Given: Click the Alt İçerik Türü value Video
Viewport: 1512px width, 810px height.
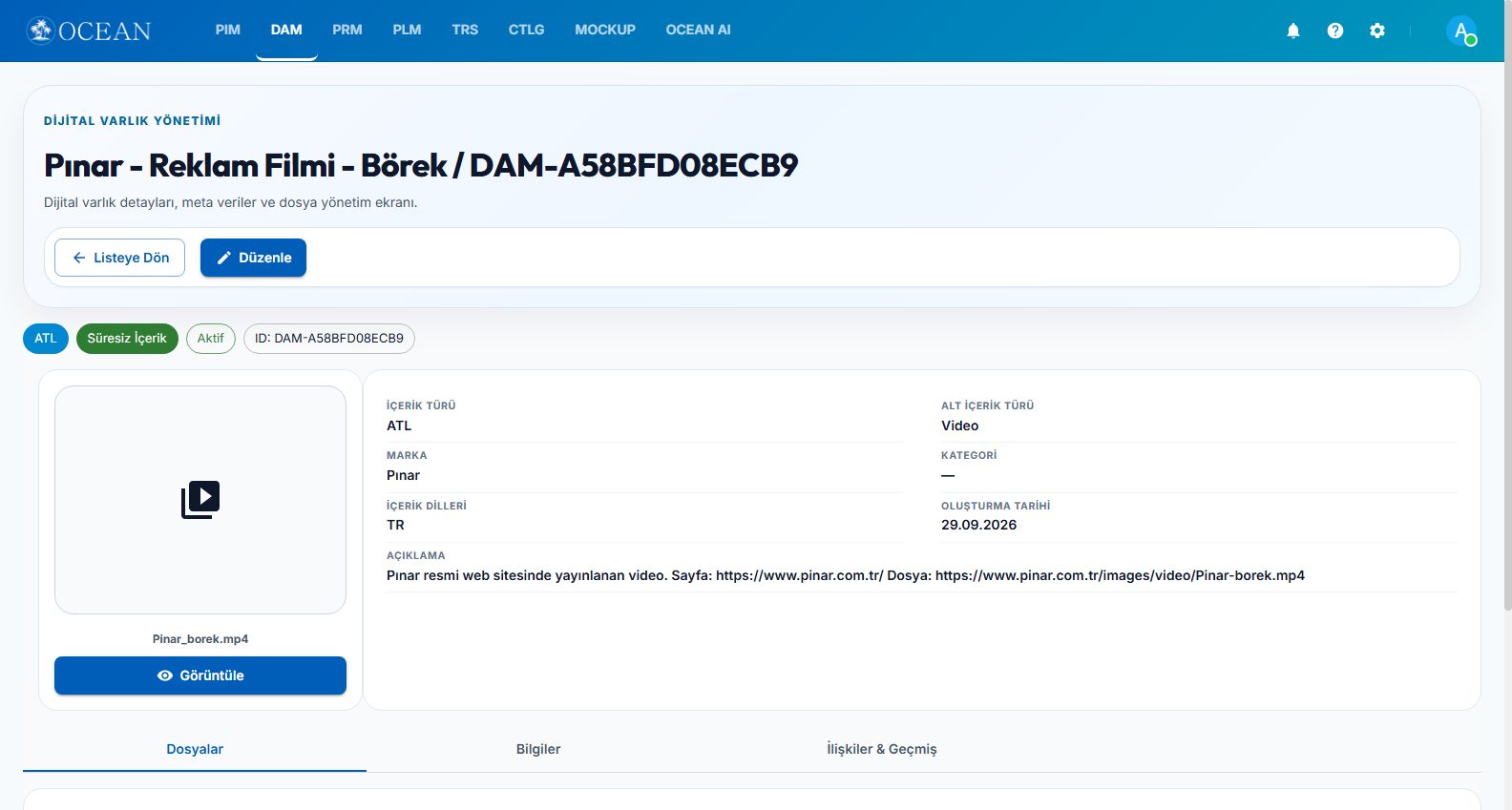Looking at the screenshot, I should 959,426.
